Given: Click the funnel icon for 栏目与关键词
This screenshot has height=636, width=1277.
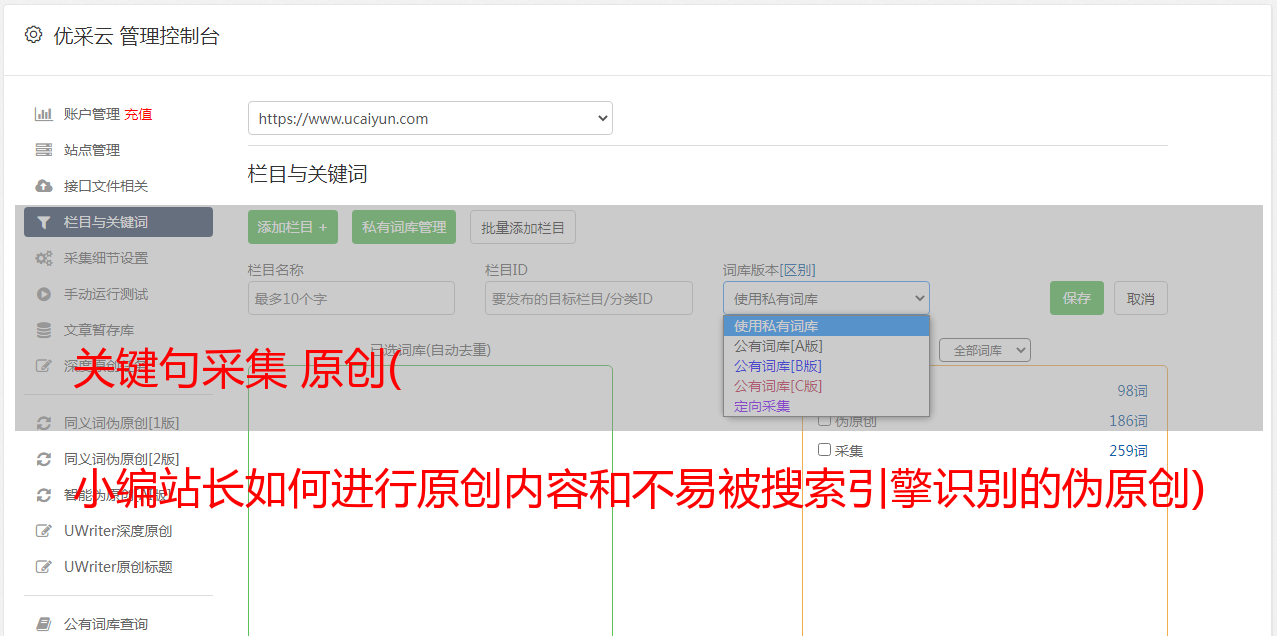Looking at the screenshot, I should point(43,222).
